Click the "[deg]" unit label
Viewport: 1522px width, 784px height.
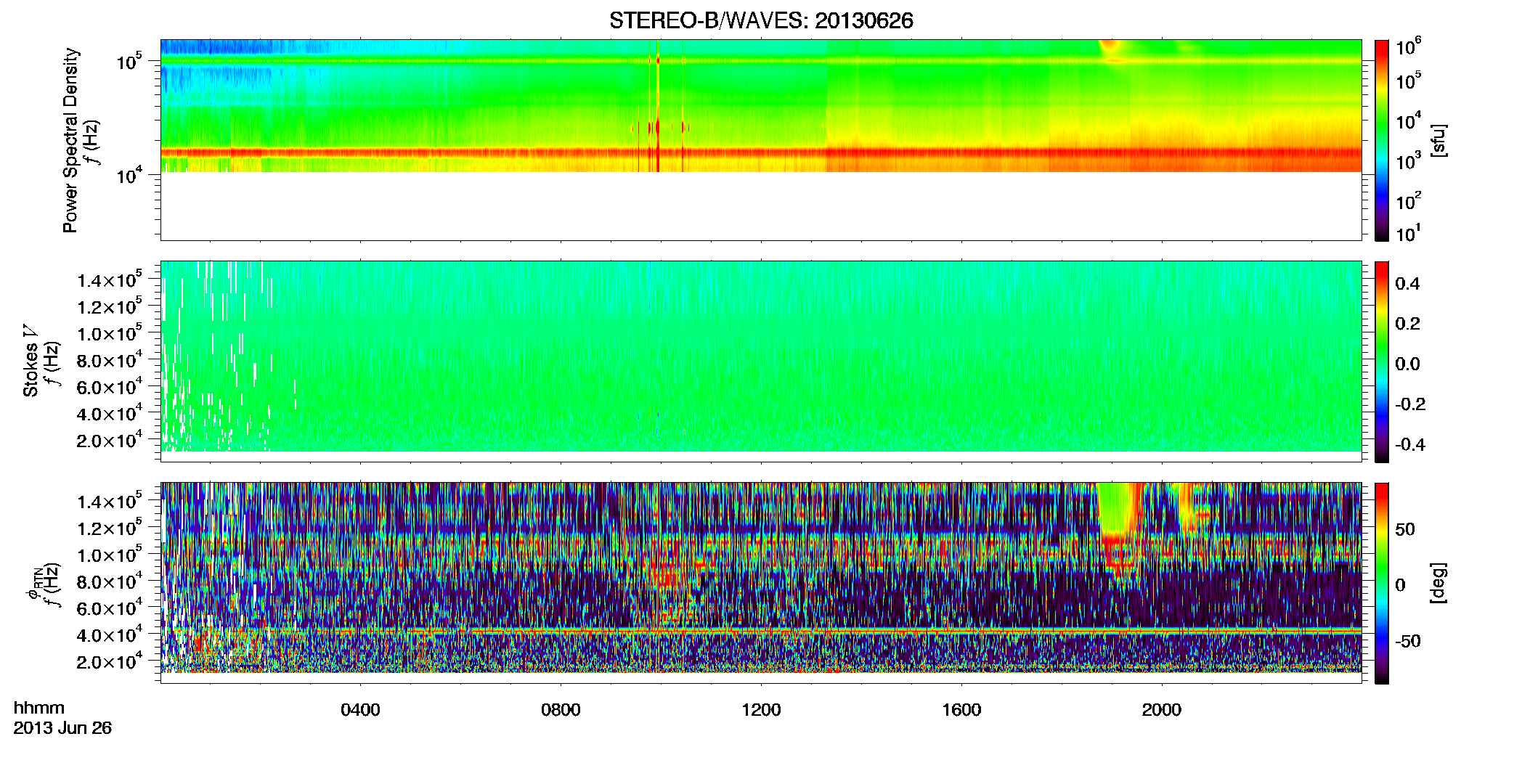coord(1438,582)
